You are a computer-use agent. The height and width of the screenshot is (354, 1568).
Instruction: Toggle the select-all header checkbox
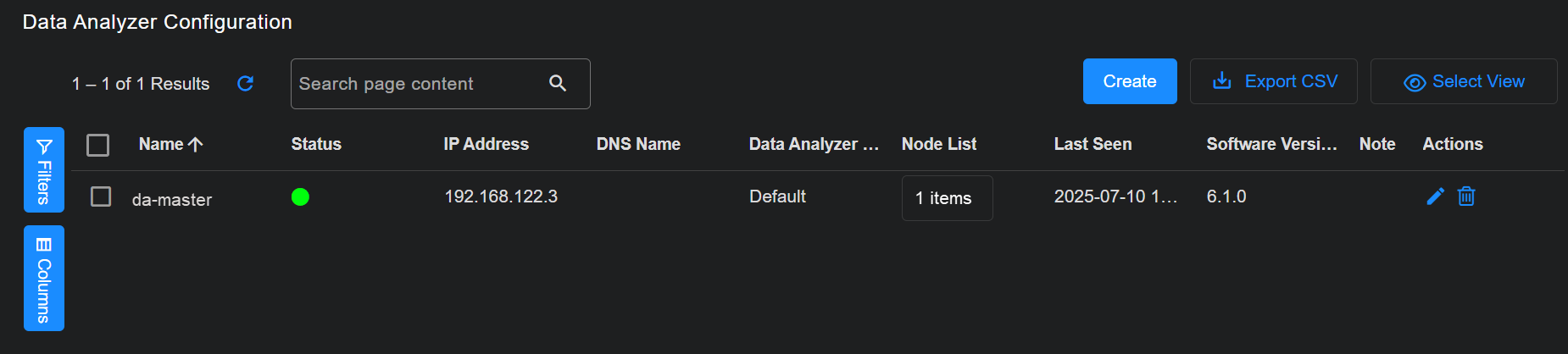point(98,145)
